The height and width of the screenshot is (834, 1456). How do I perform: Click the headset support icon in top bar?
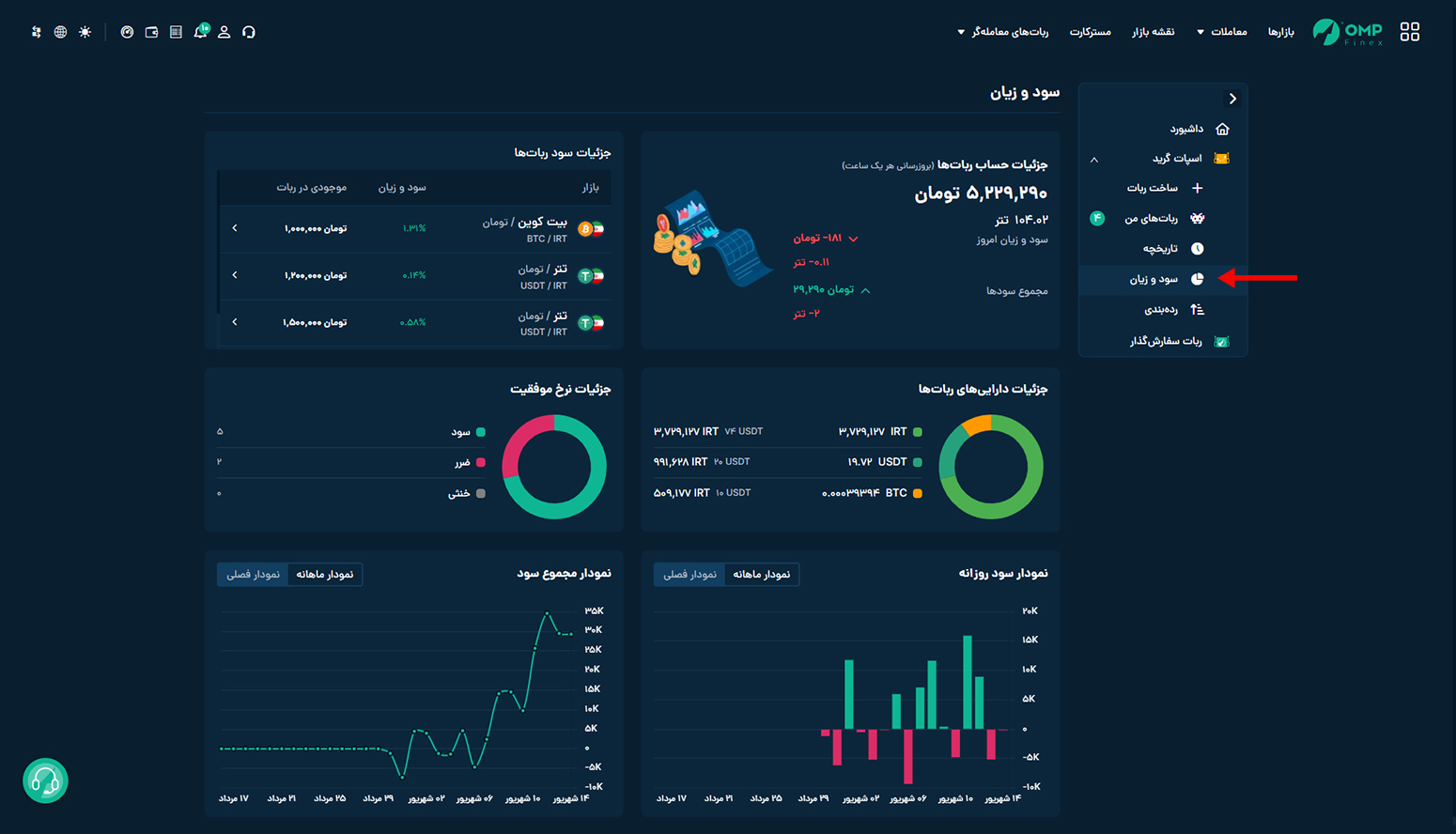coord(249,32)
